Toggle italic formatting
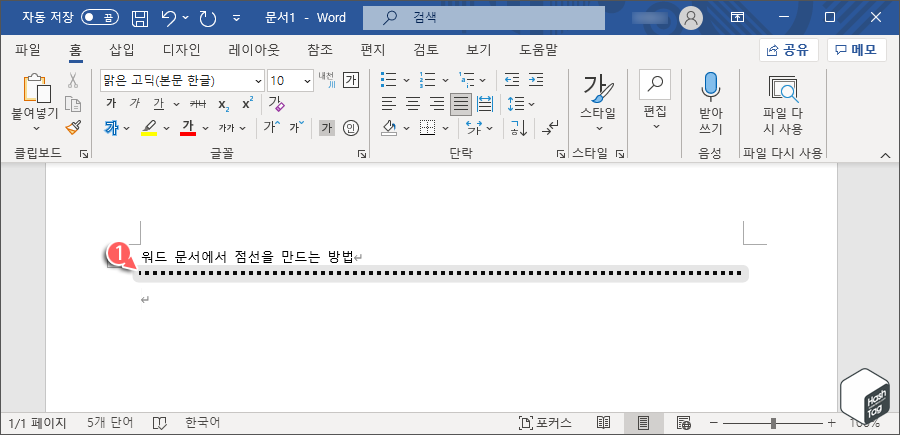Screen dimensions: 900x435 (x=135, y=104)
